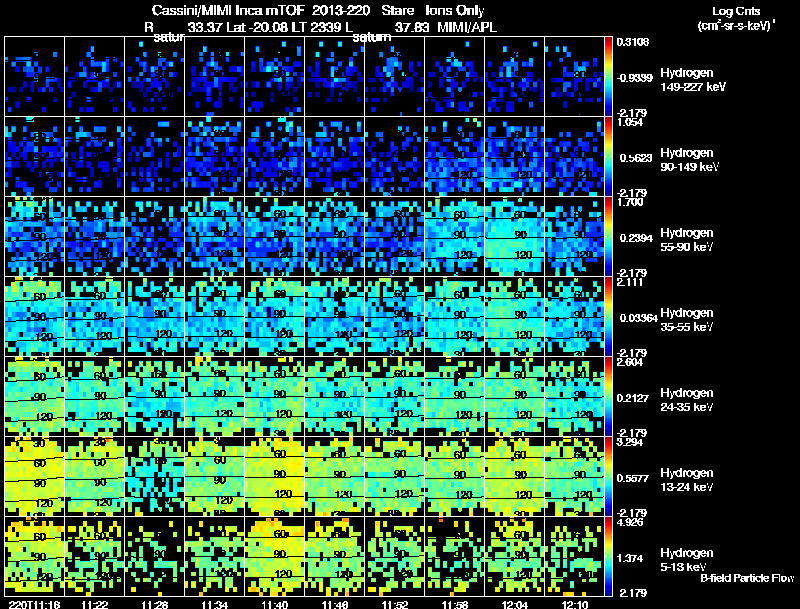Click the 12:04 time axis label
Screen dimensions: 800x609
(515, 604)
